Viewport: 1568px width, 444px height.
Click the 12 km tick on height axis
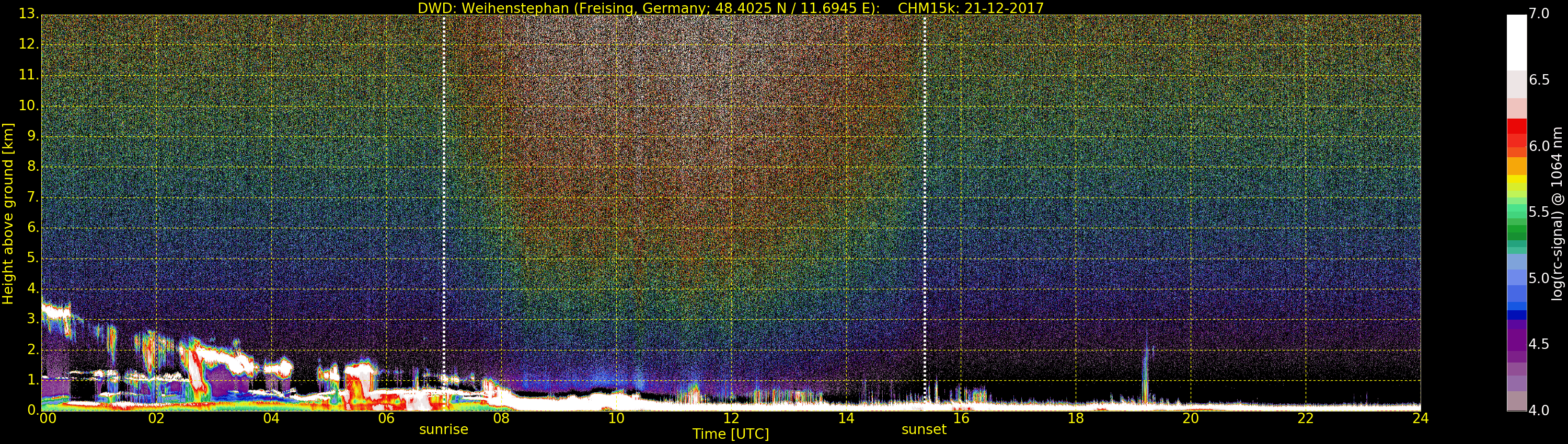coord(28,44)
